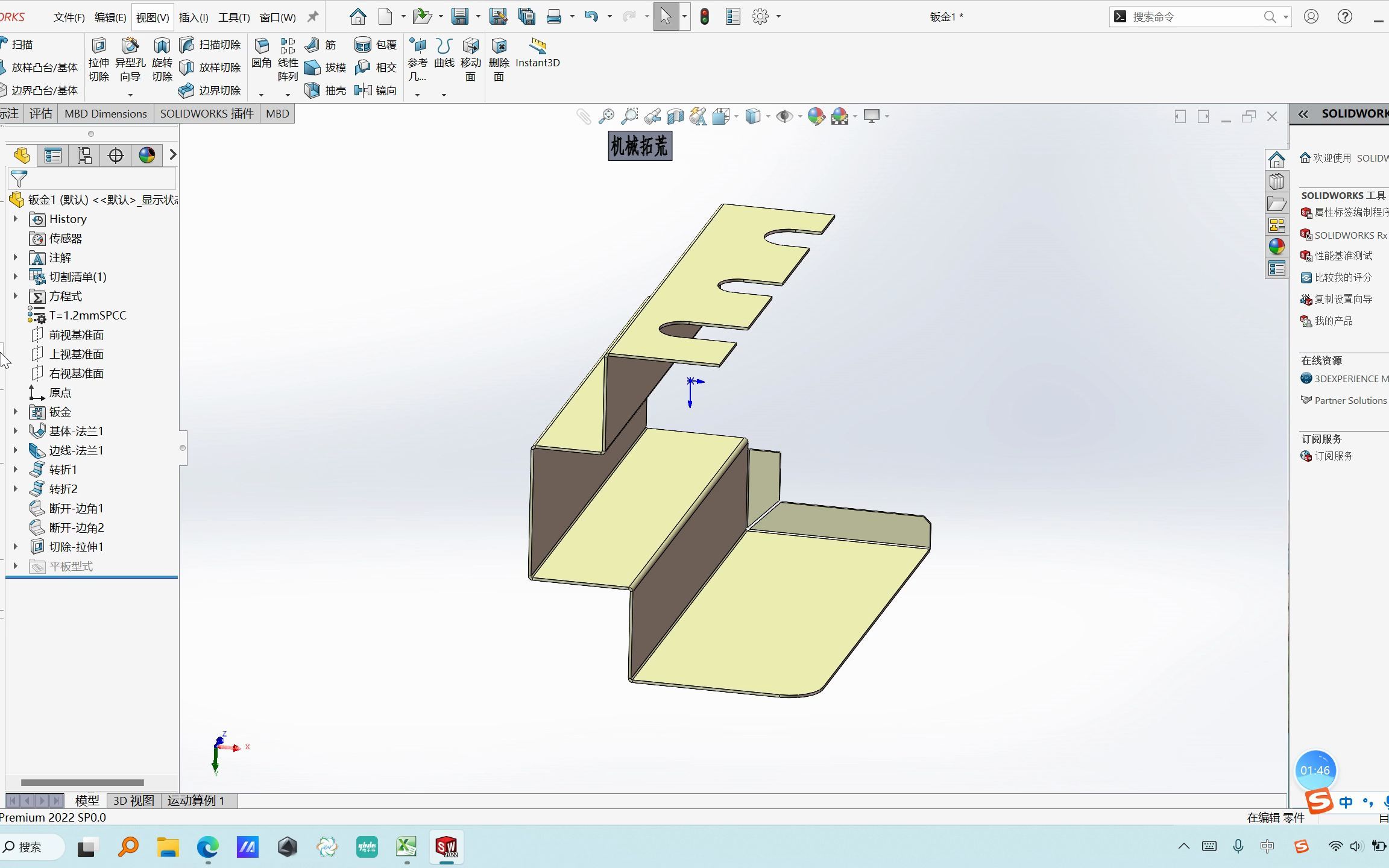1389x868 pixels.
Task: Open the Edit Appearance color sphere icon
Action: coord(816,116)
